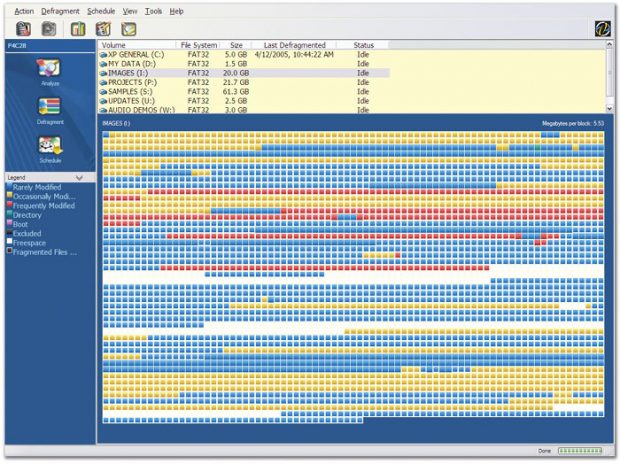The width and height of the screenshot is (620, 464).
Task: Select the PROJECTS (P:) volume row
Action: 244,83
